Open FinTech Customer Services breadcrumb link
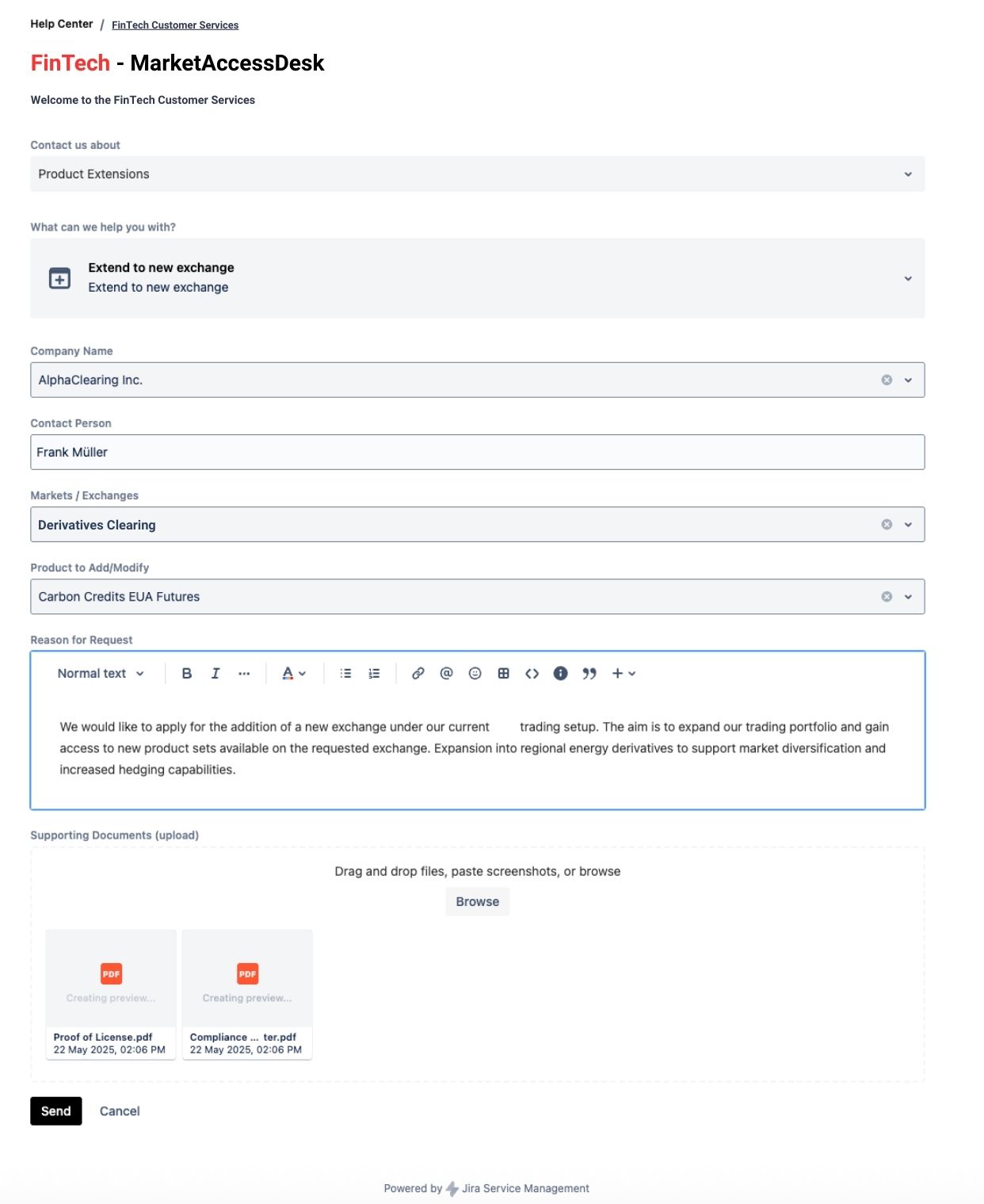Screen dimensions: 984x1204 [175, 25]
